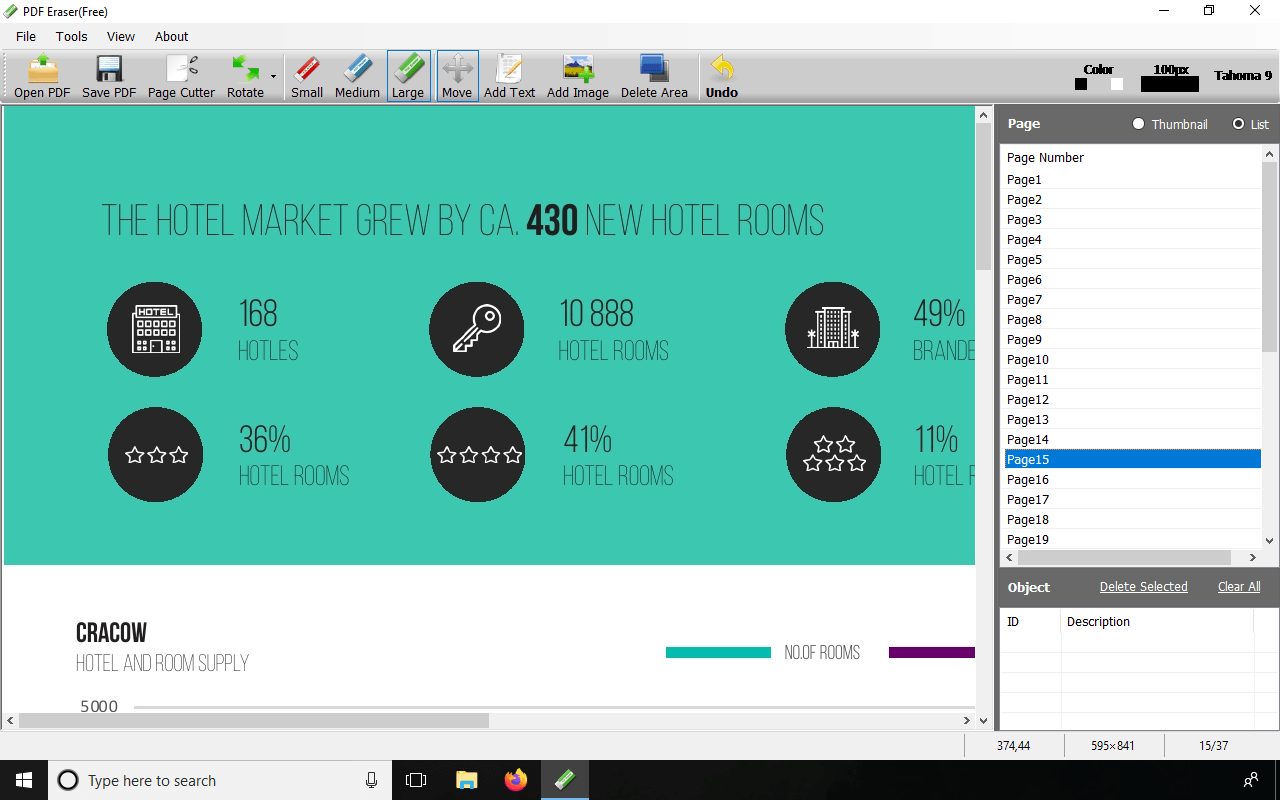Open the View menu
This screenshot has width=1280, height=800.
click(x=121, y=36)
